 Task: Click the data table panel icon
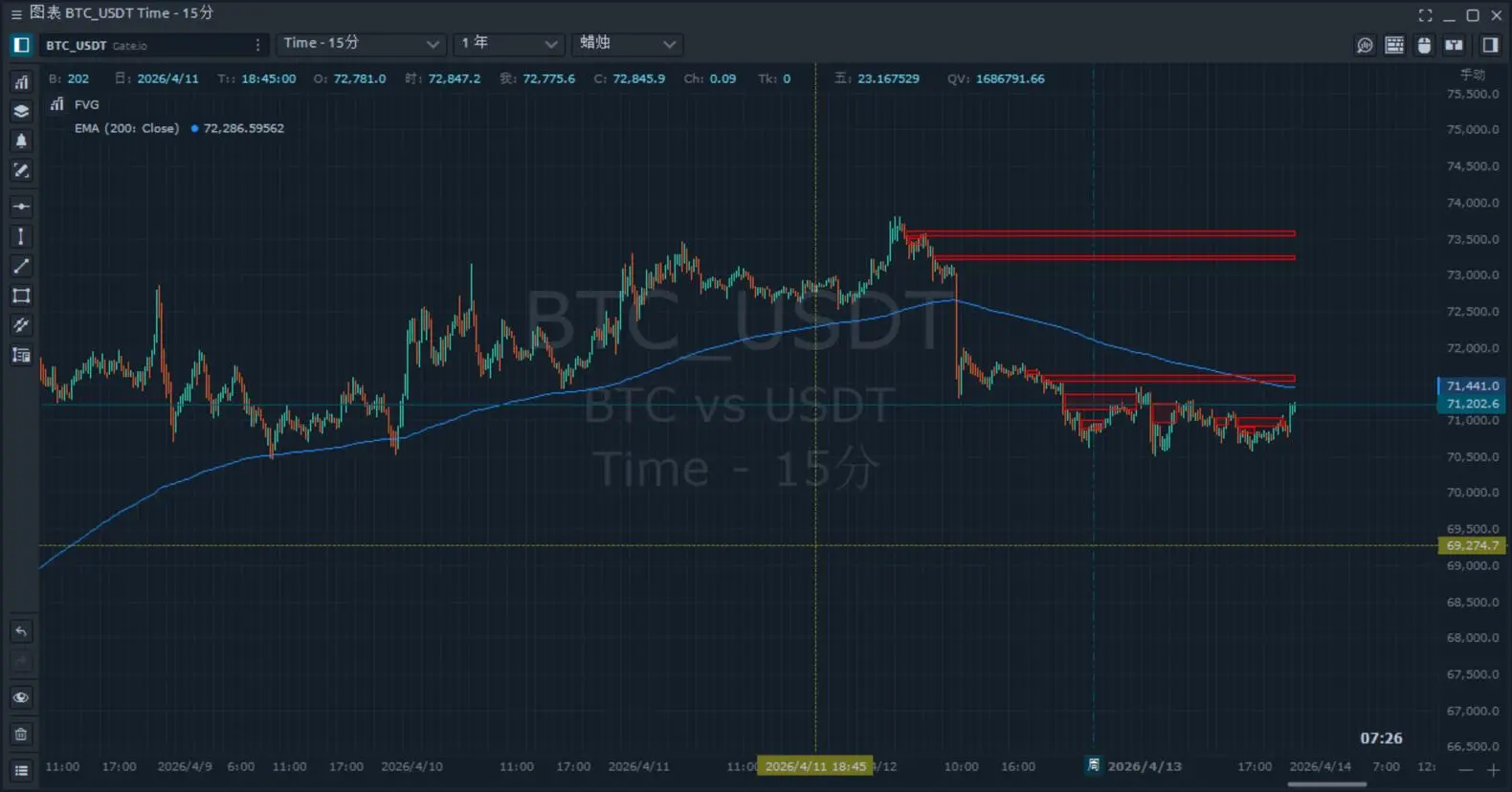point(1394,45)
